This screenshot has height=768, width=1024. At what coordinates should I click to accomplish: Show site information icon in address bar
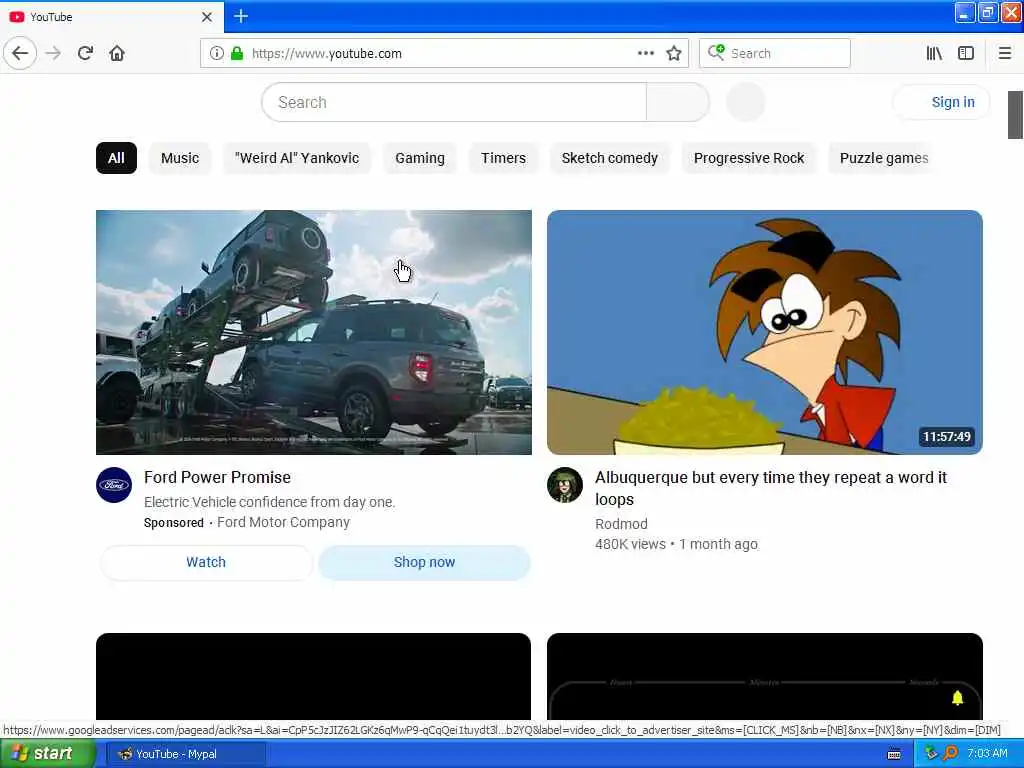tap(217, 54)
